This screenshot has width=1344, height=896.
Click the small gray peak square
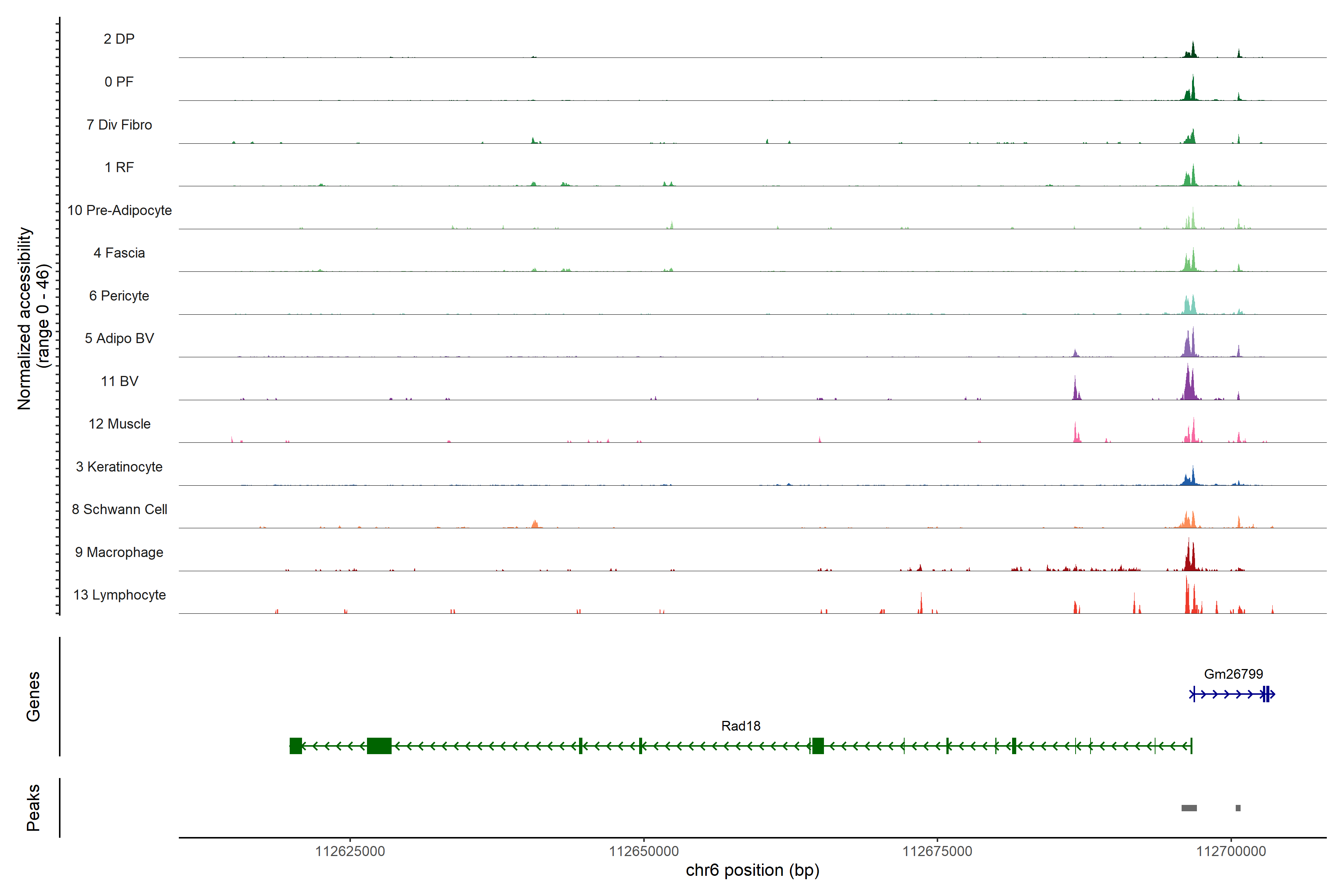(1238, 808)
